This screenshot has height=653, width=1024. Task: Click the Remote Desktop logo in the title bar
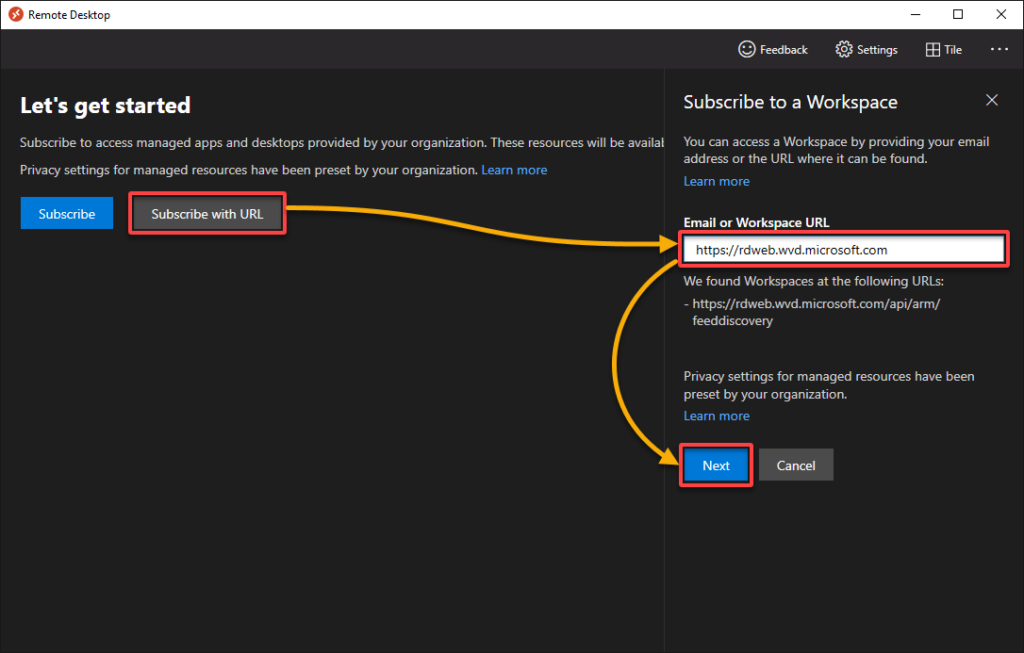coord(14,14)
